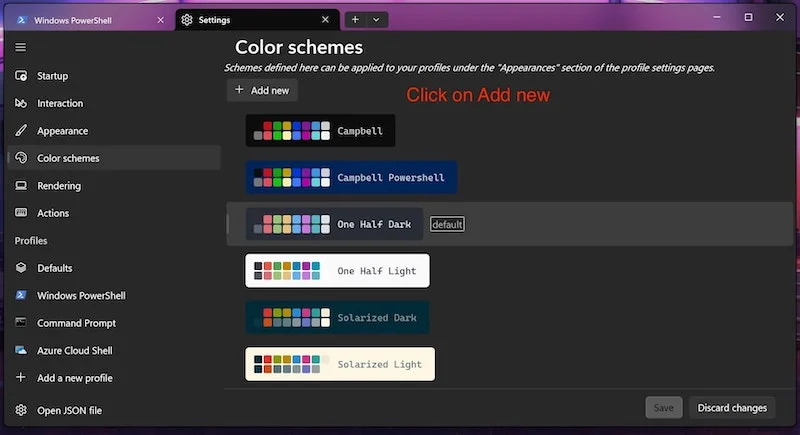Click the Startup icon in sidebar
The height and width of the screenshot is (435, 800).
(21, 75)
